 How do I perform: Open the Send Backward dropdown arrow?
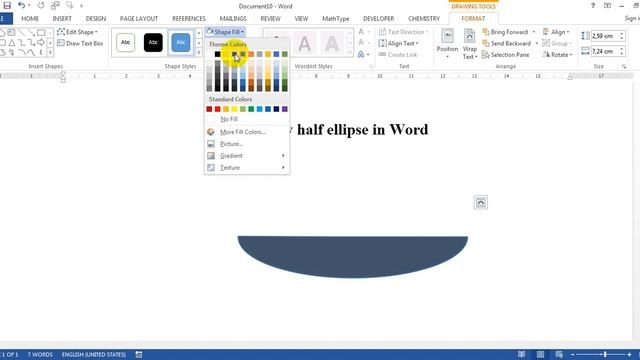click(536, 43)
